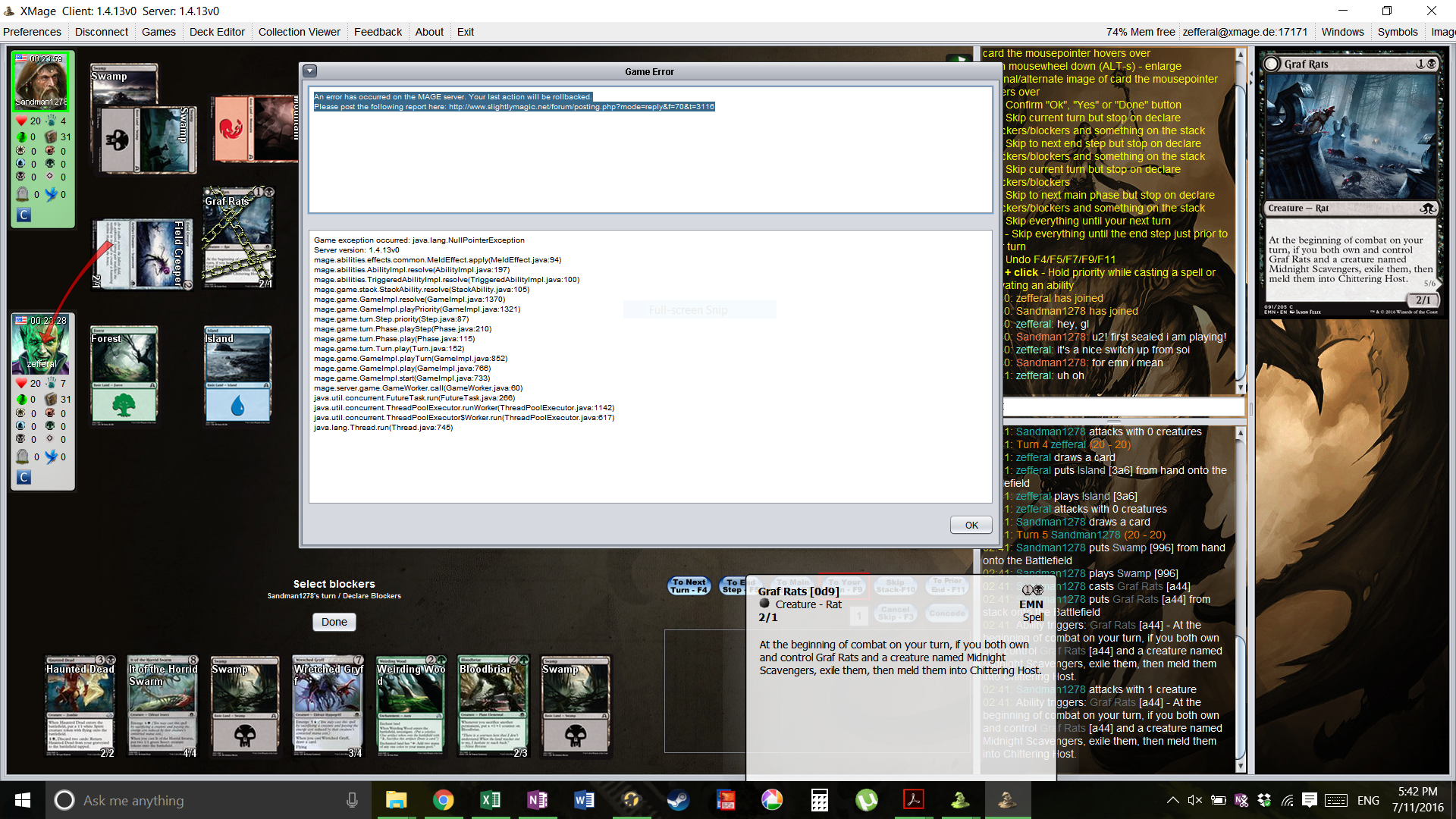
Task: Select Haunted Dead card in hand
Action: tap(80, 707)
